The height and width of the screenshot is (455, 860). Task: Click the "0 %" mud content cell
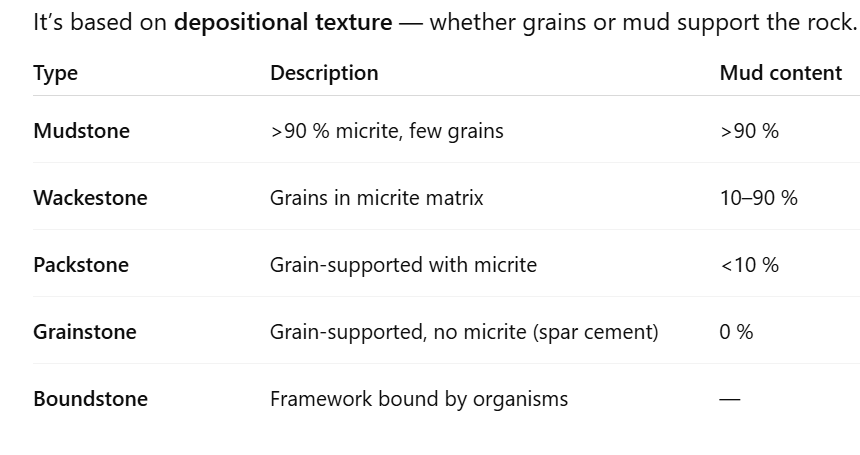point(736,332)
